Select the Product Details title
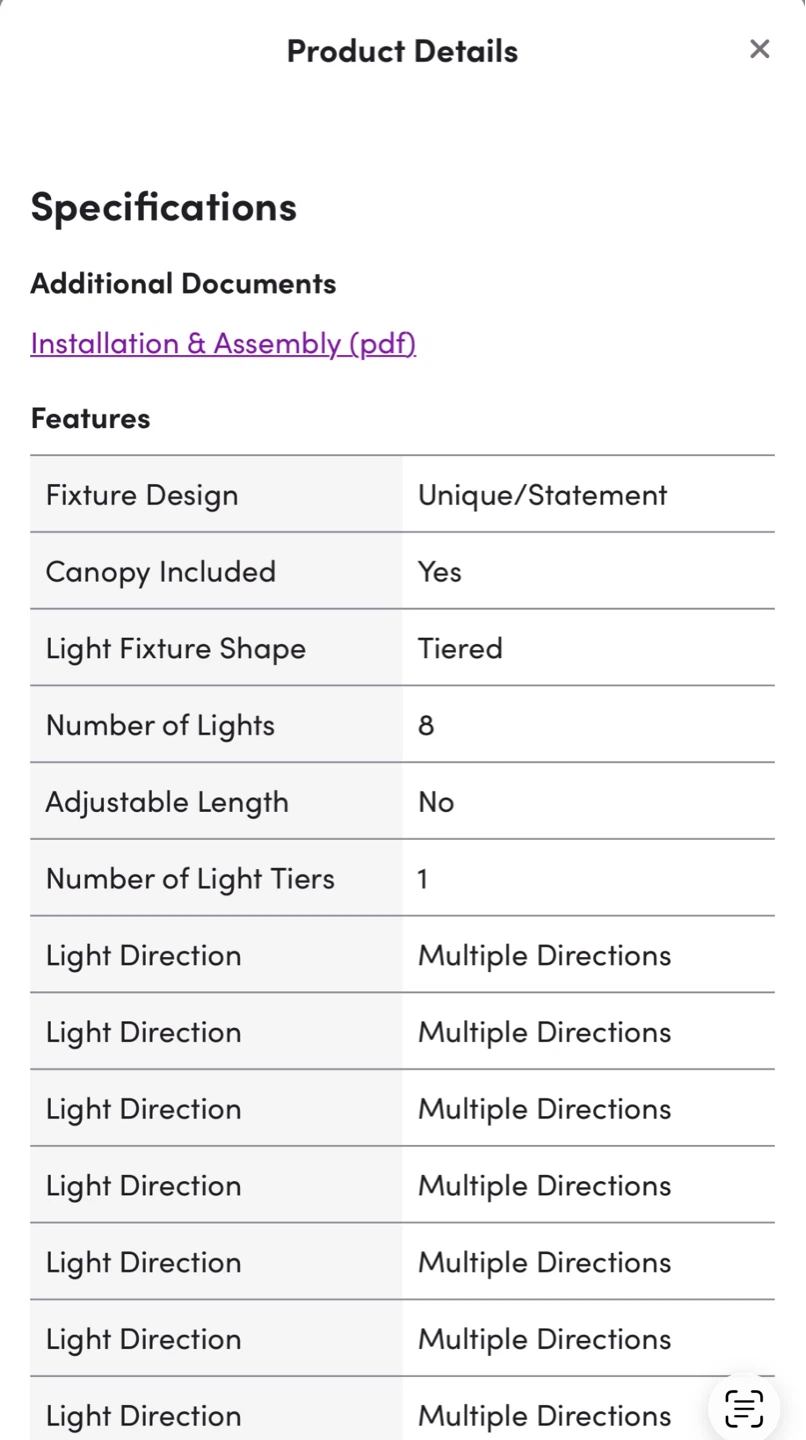806x1440 pixels. [x=402, y=50]
